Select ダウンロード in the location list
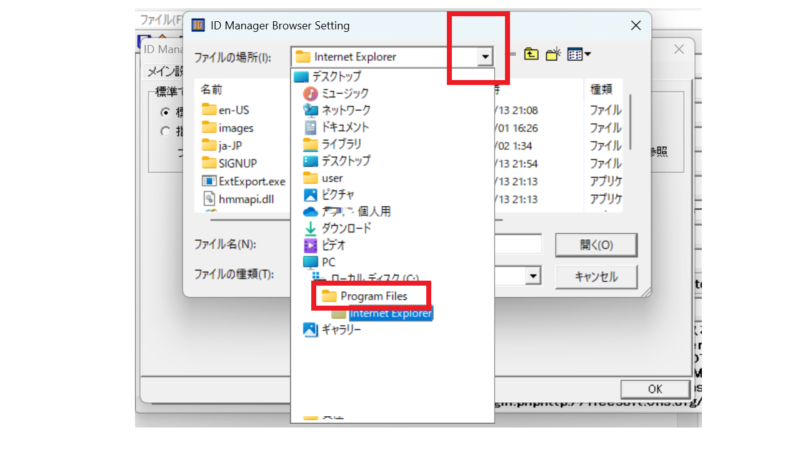The image size is (800, 450). [337, 229]
